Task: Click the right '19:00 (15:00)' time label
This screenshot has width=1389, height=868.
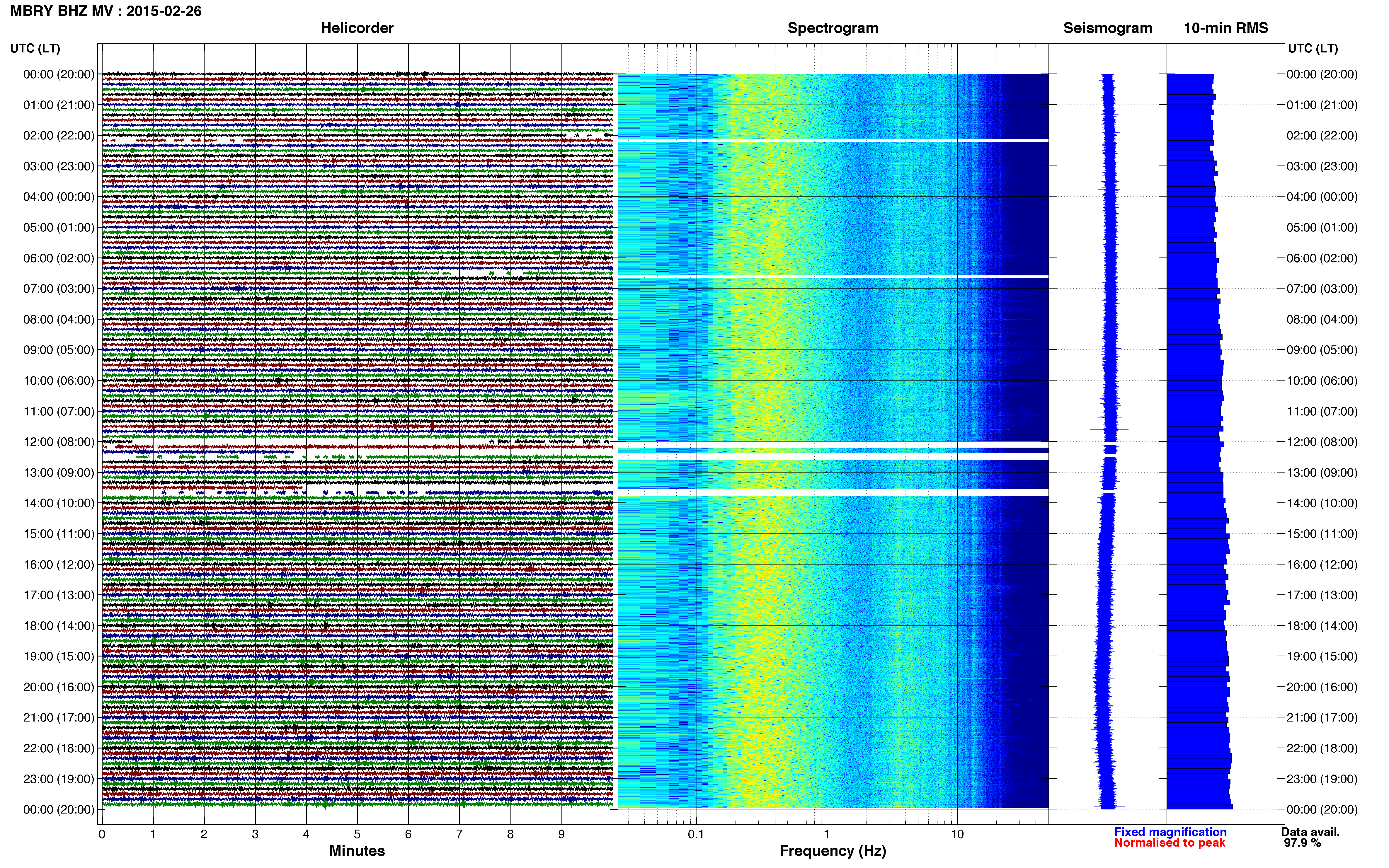Action: 1322,656
